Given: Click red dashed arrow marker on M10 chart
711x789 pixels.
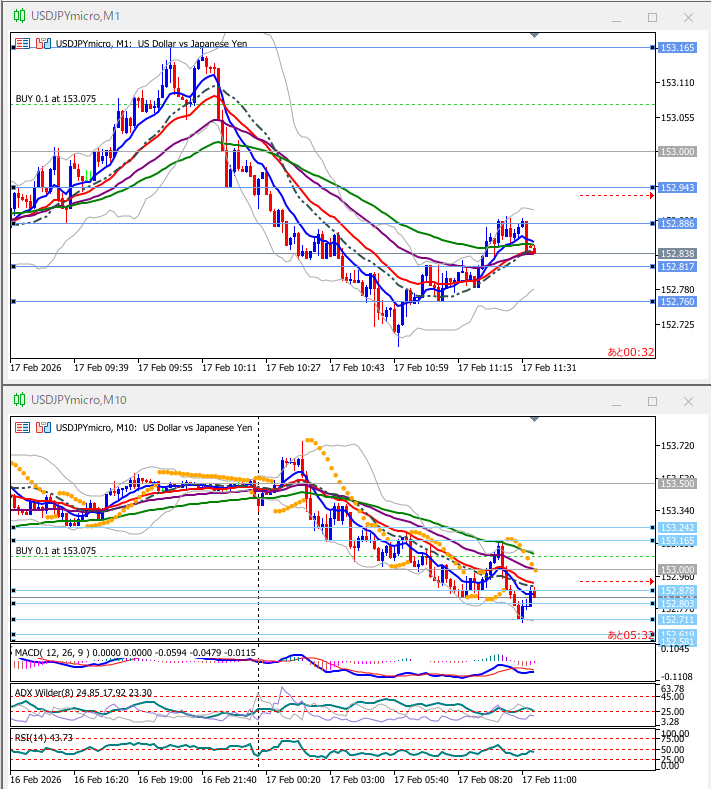Looking at the screenshot, I should [650, 581].
